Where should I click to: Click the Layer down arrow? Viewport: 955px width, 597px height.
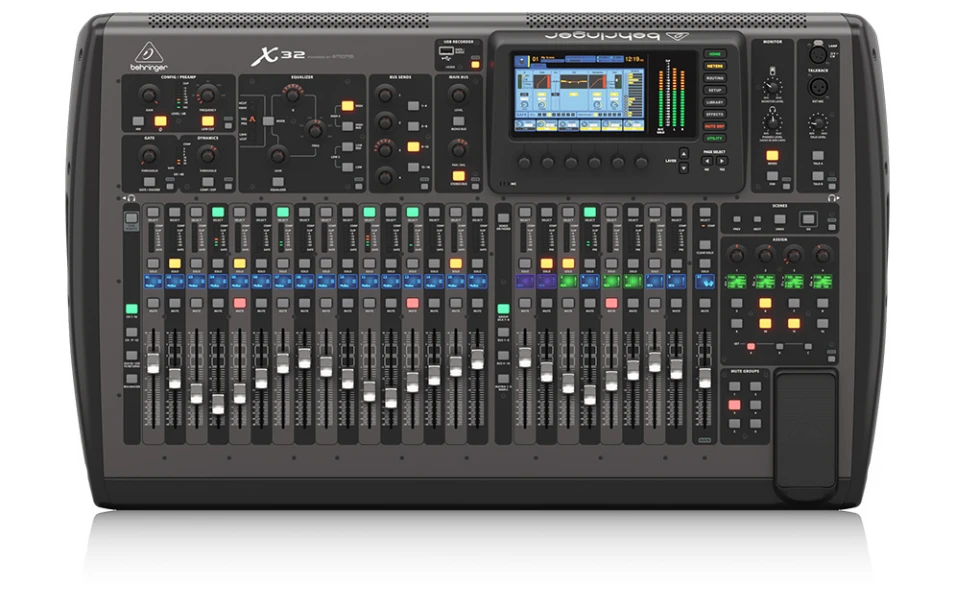tap(683, 168)
